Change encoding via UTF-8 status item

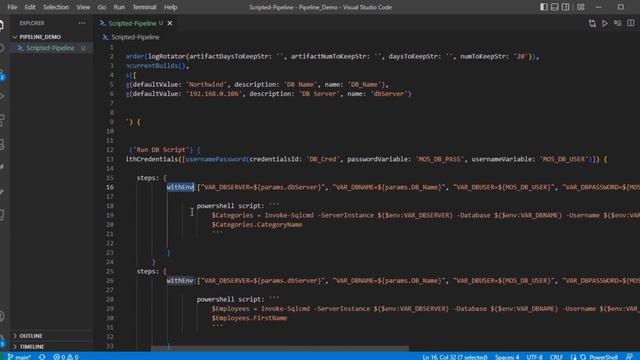pos(534,357)
